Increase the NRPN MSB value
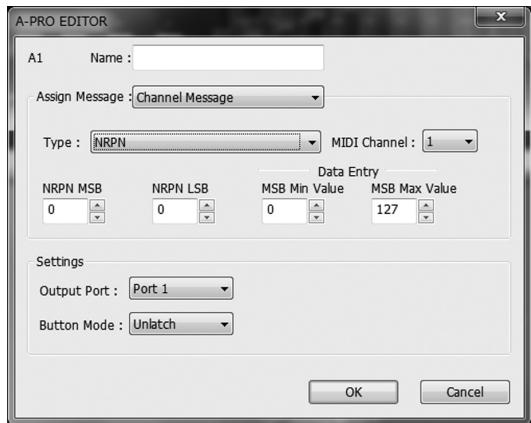531x423 pixels. [97, 205]
